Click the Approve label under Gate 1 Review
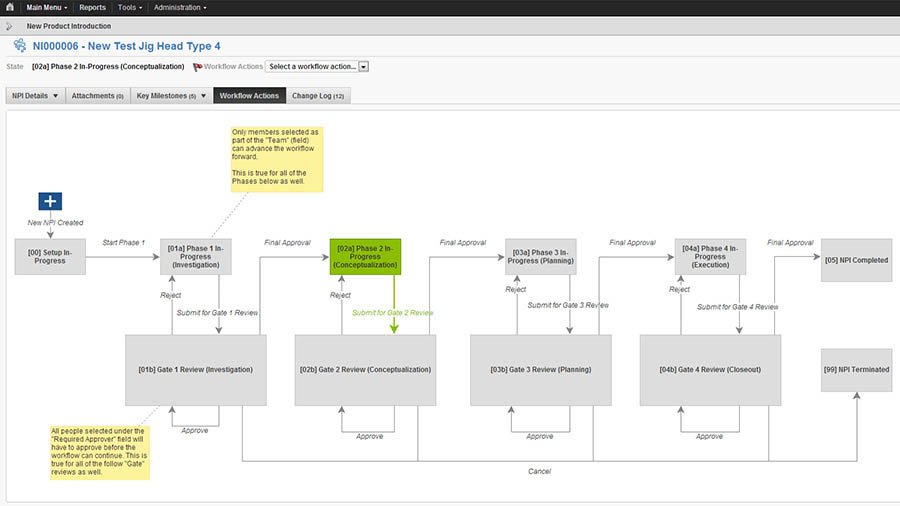The width and height of the screenshot is (900, 506). 195,430
